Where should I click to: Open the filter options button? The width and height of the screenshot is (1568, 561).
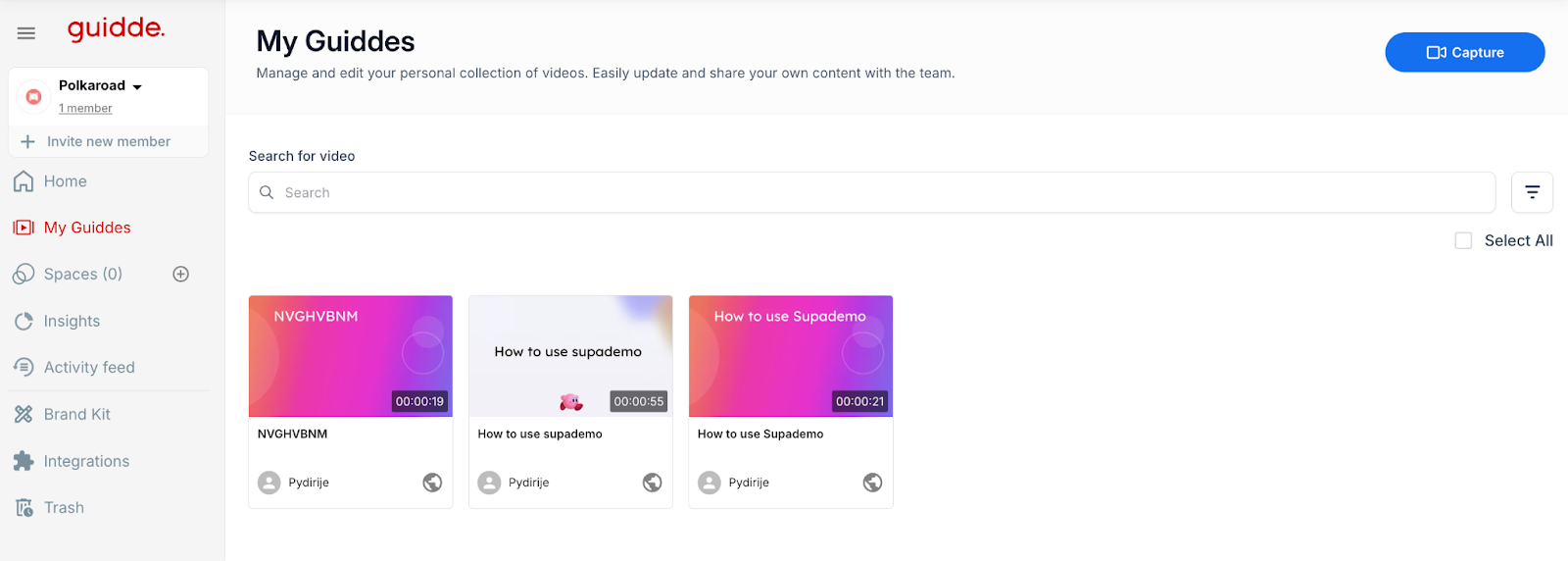click(x=1532, y=192)
